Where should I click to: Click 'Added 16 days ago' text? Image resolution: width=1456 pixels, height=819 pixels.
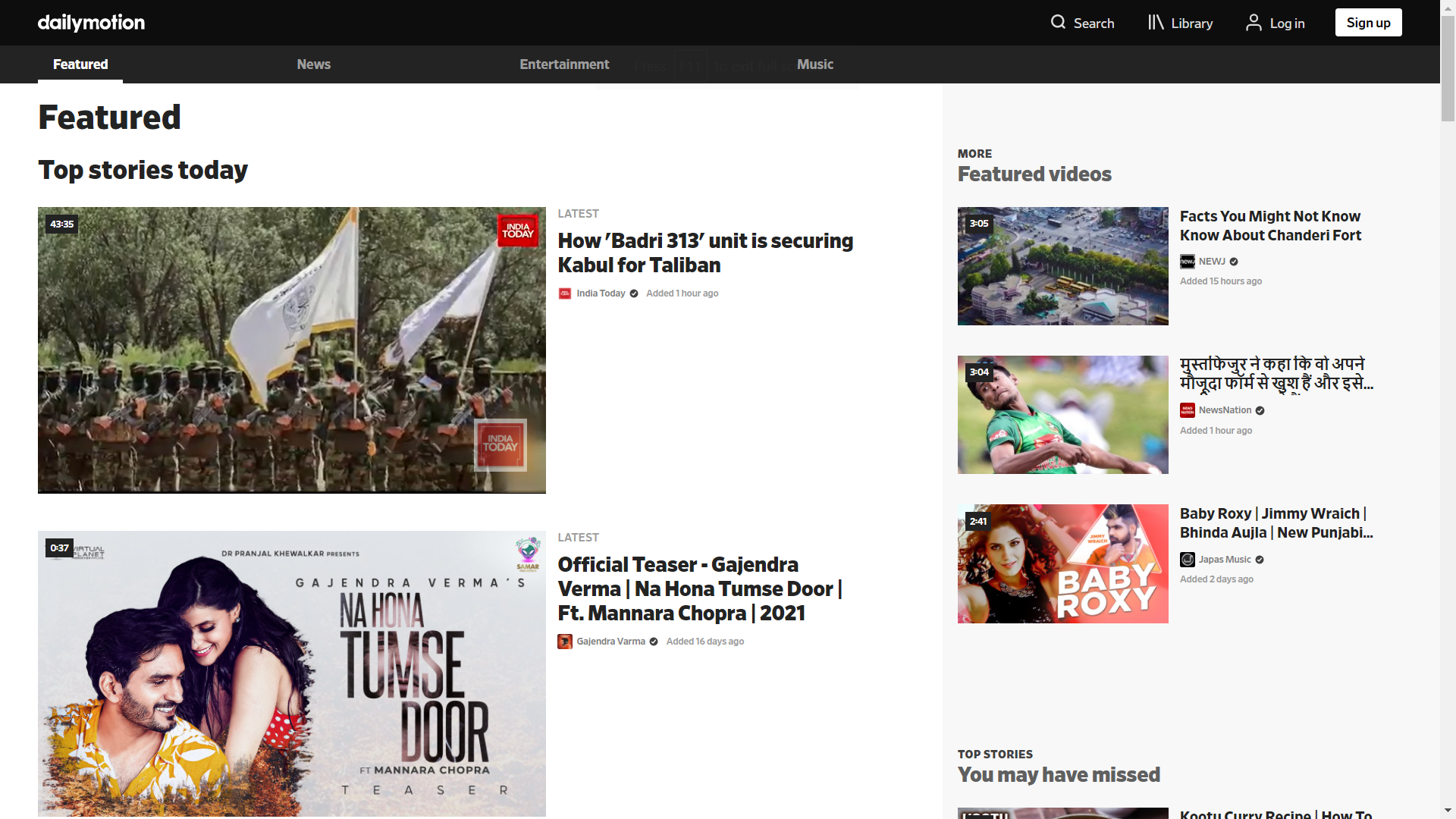coord(704,642)
